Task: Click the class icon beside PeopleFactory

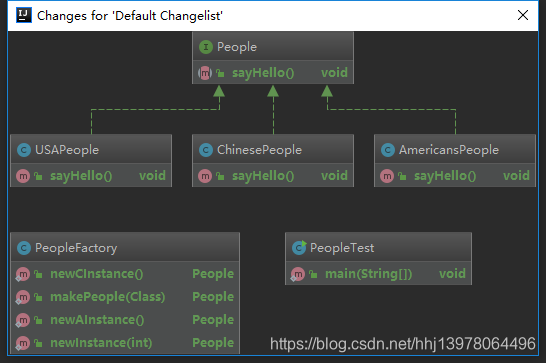Action: point(24,248)
